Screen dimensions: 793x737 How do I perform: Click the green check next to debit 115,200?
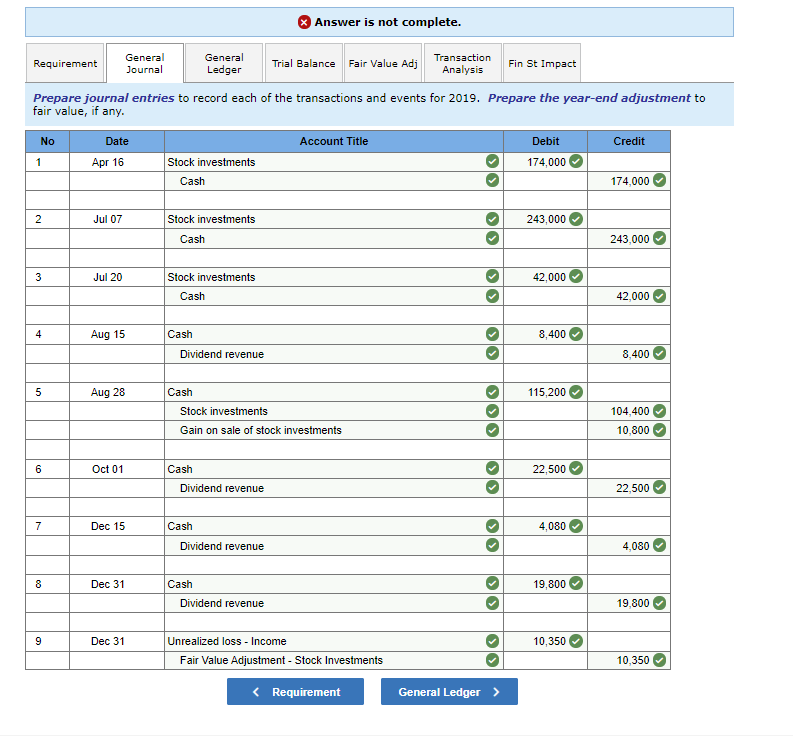pyautogui.click(x=576, y=392)
